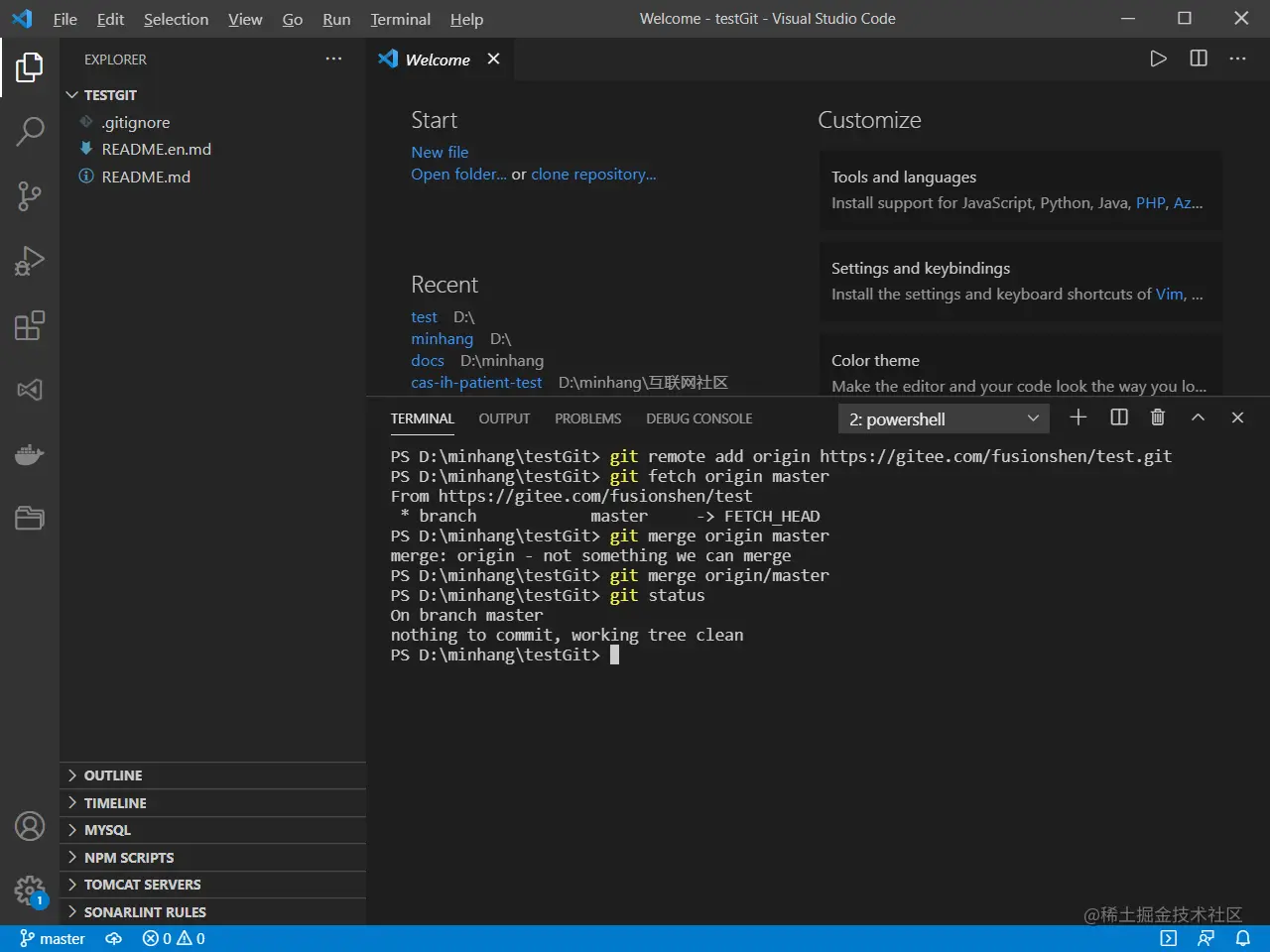Open the Visual Studio Live Share icon
Image resolution: width=1270 pixels, height=952 pixels.
pos(30,390)
